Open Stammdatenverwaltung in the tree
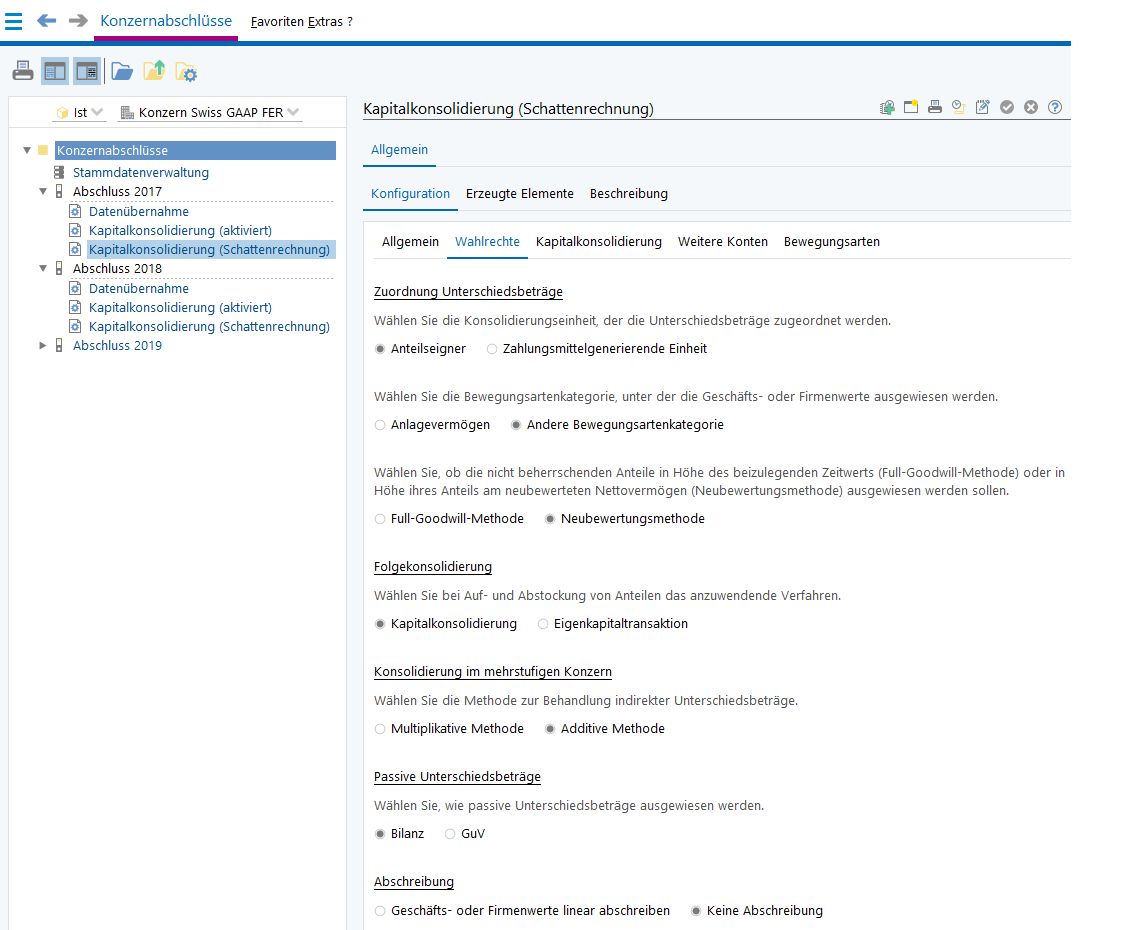The height and width of the screenshot is (930, 1130). click(x=141, y=172)
